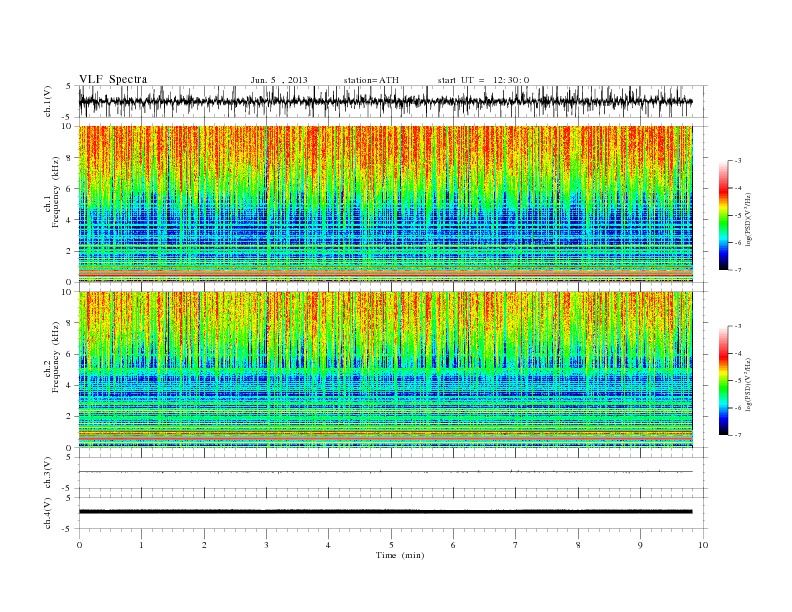Click the "ch.3(V)" axis label
792x612 pixels.
coord(48,473)
